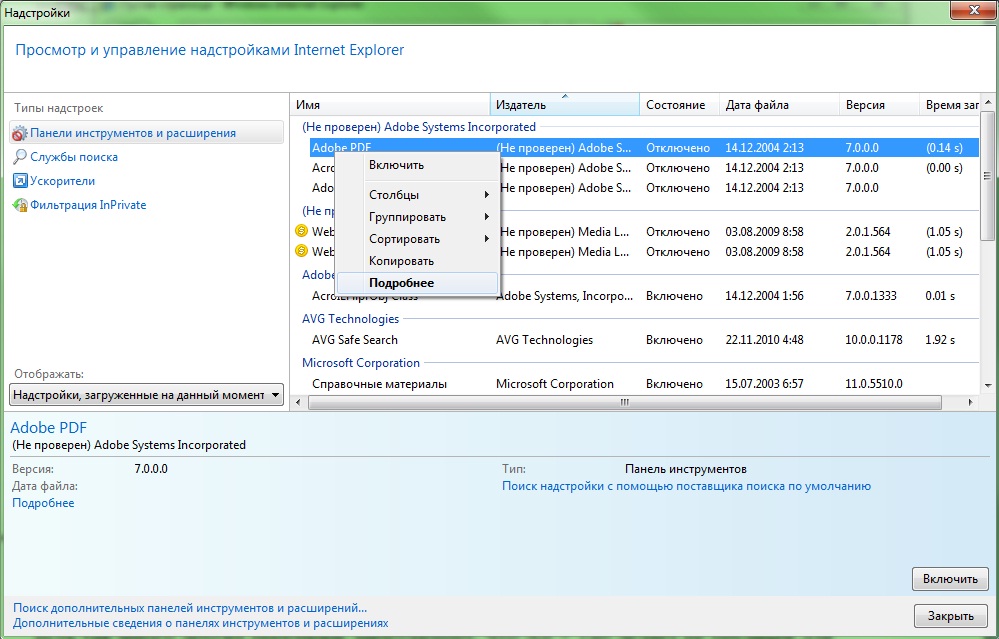Select Панели инструментов и расширения type

[147, 133]
